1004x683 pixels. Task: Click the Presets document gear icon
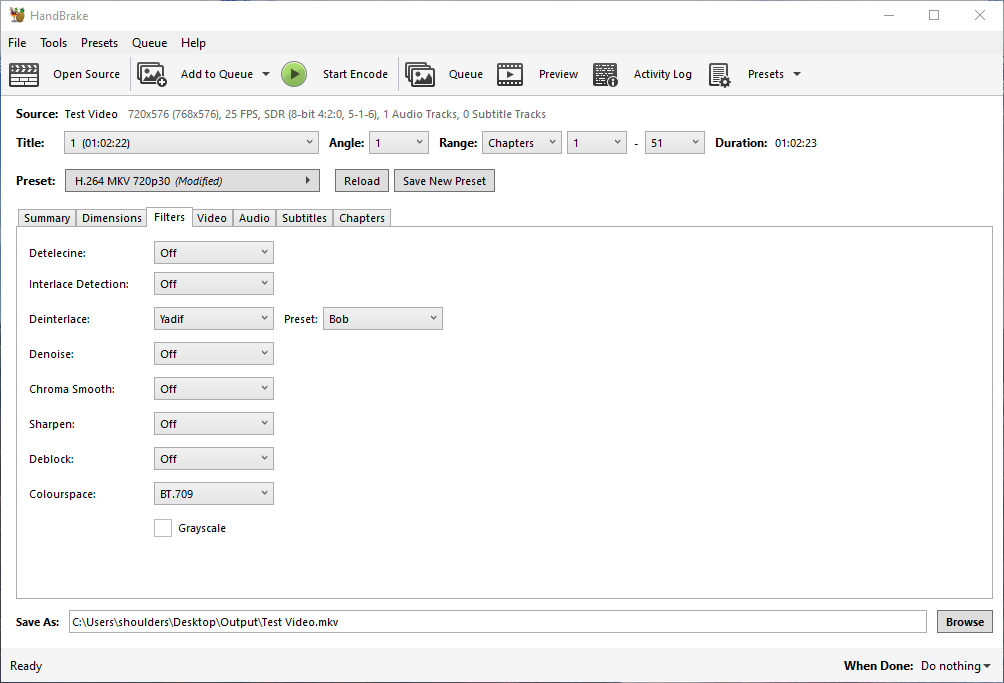[x=720, y=75]
